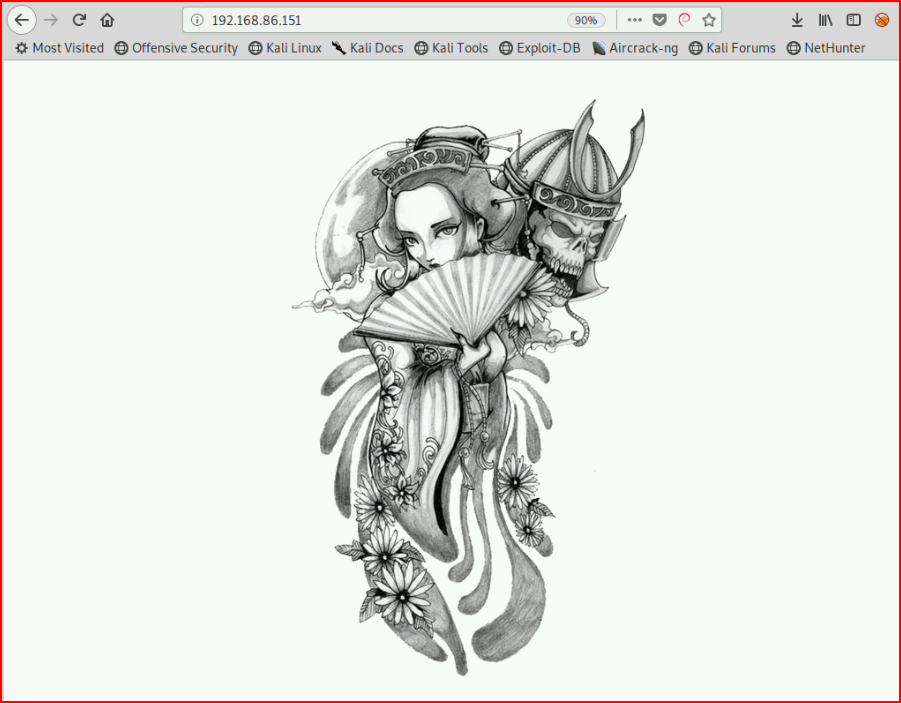This screenshot has height=703, width=901.
Task: Go to the Home page icon
Action: (x=107, y=20)
